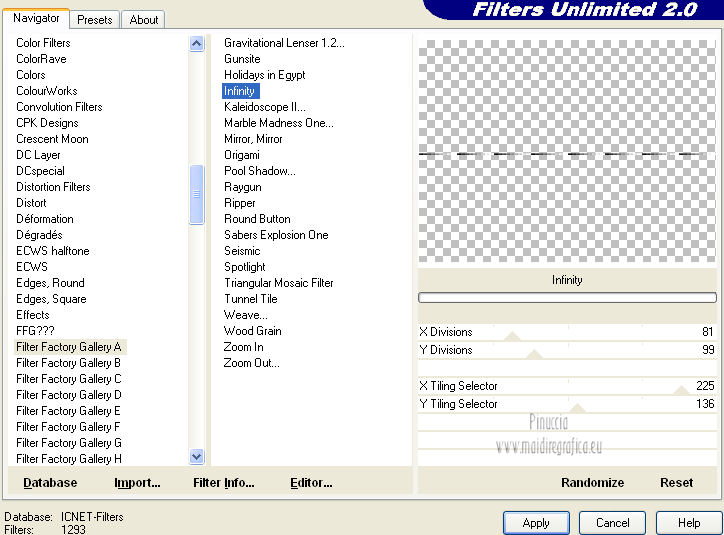The height and width of the screenshot is (535, 724).
Task: Select the Crescent Moon category
Action: [52, 139]
